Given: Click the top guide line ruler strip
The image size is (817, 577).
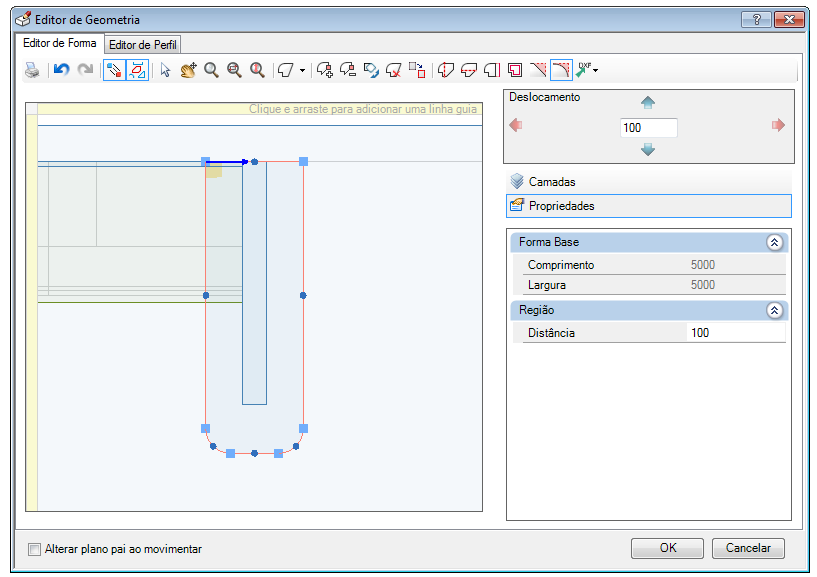Looking at the screenshot, I should pos(259,108).
